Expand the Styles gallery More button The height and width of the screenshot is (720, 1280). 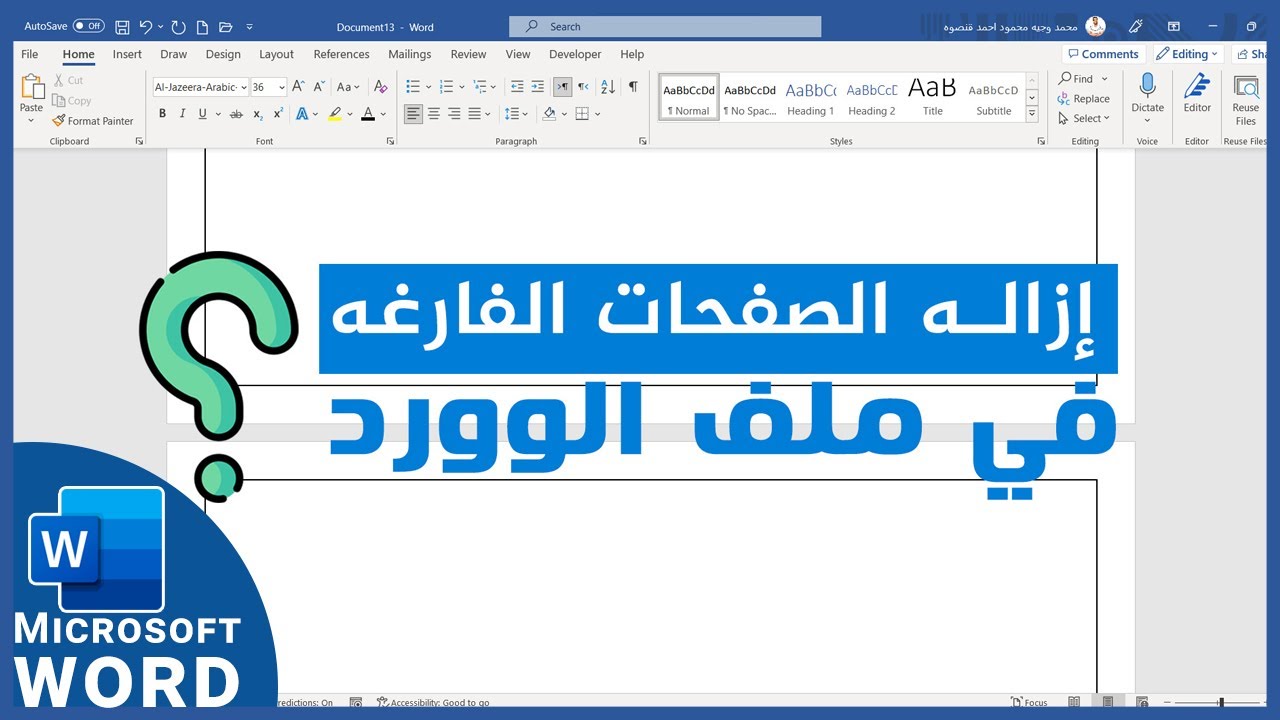click(x=1032, y=114)
